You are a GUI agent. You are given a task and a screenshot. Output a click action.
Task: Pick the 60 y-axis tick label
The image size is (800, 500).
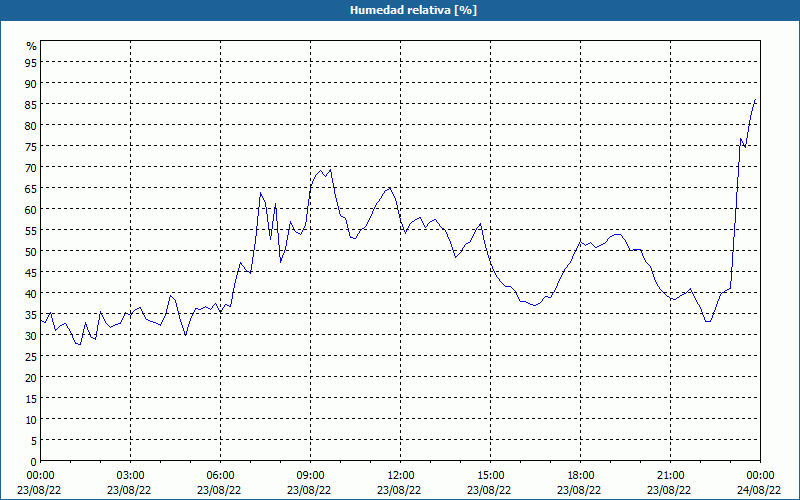point(31,209)
